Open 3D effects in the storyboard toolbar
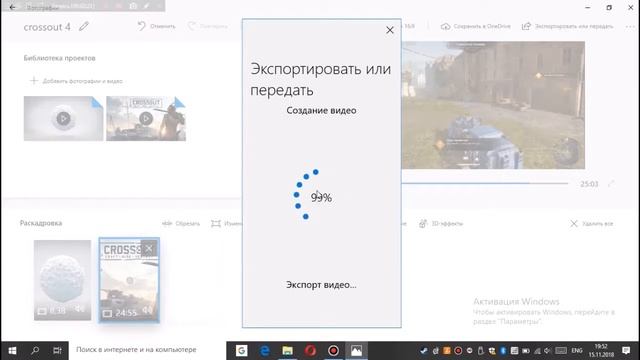640x360 pixels. coord(441,223)
